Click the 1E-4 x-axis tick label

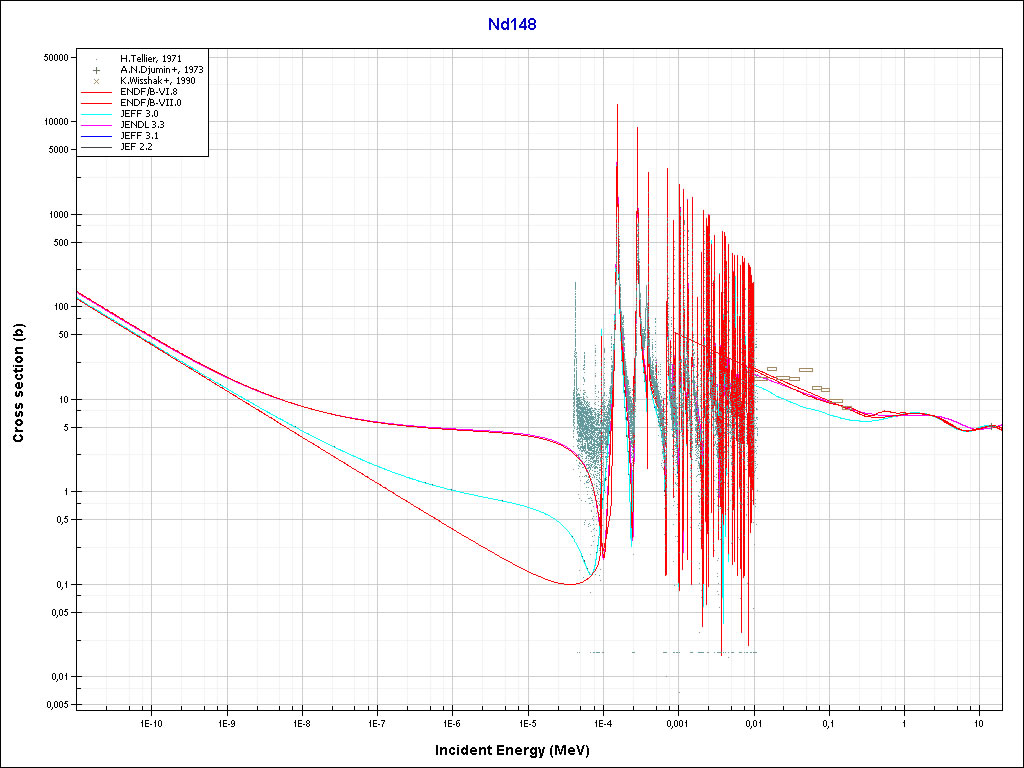click(x=602, y=722)
